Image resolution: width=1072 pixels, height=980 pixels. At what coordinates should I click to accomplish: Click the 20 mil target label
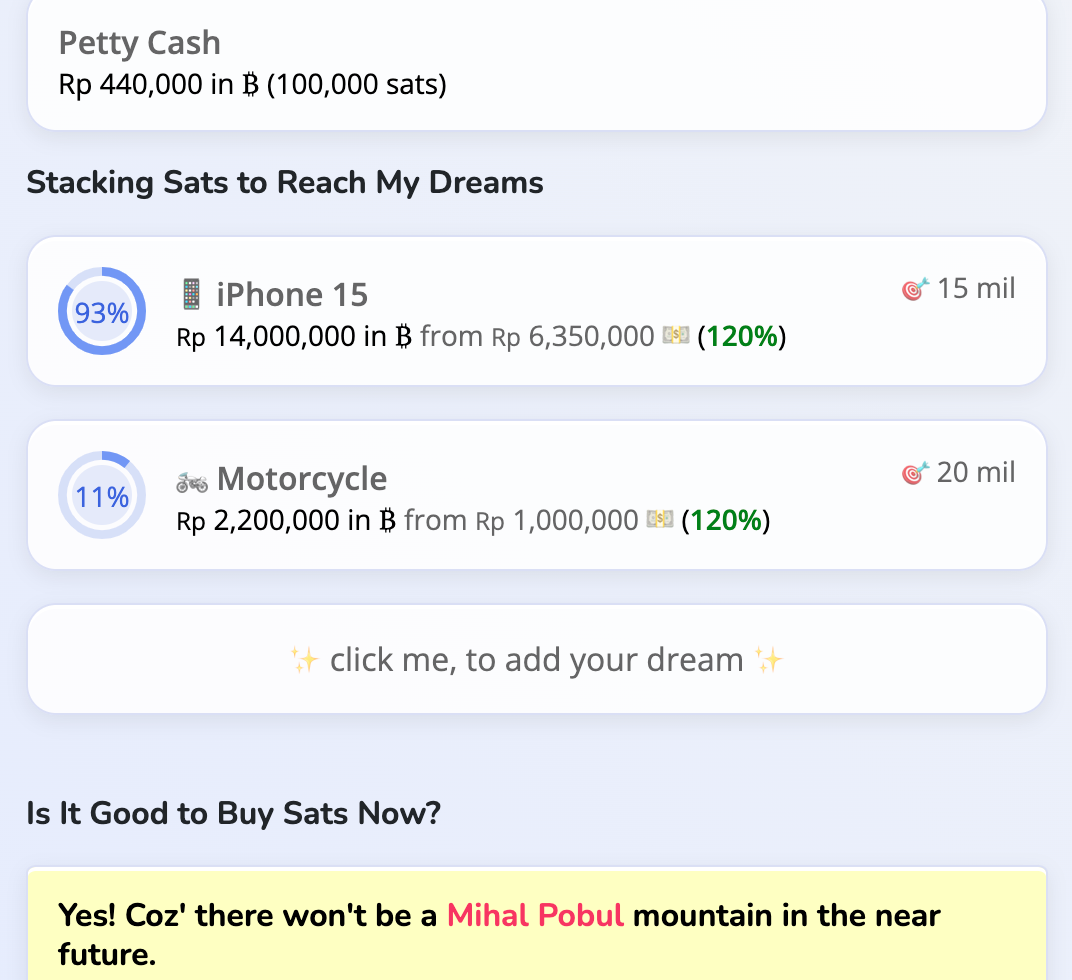pos(976,472)
